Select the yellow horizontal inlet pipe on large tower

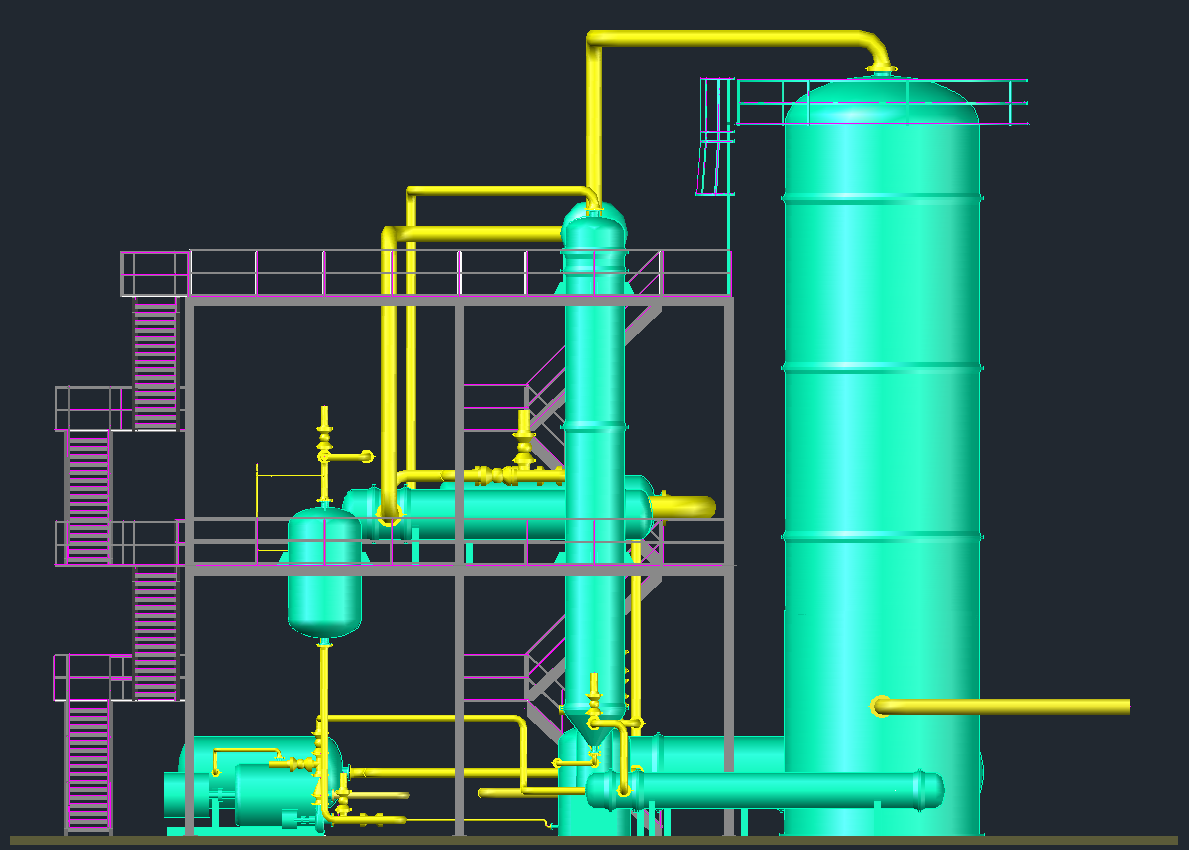coord(999,707)
